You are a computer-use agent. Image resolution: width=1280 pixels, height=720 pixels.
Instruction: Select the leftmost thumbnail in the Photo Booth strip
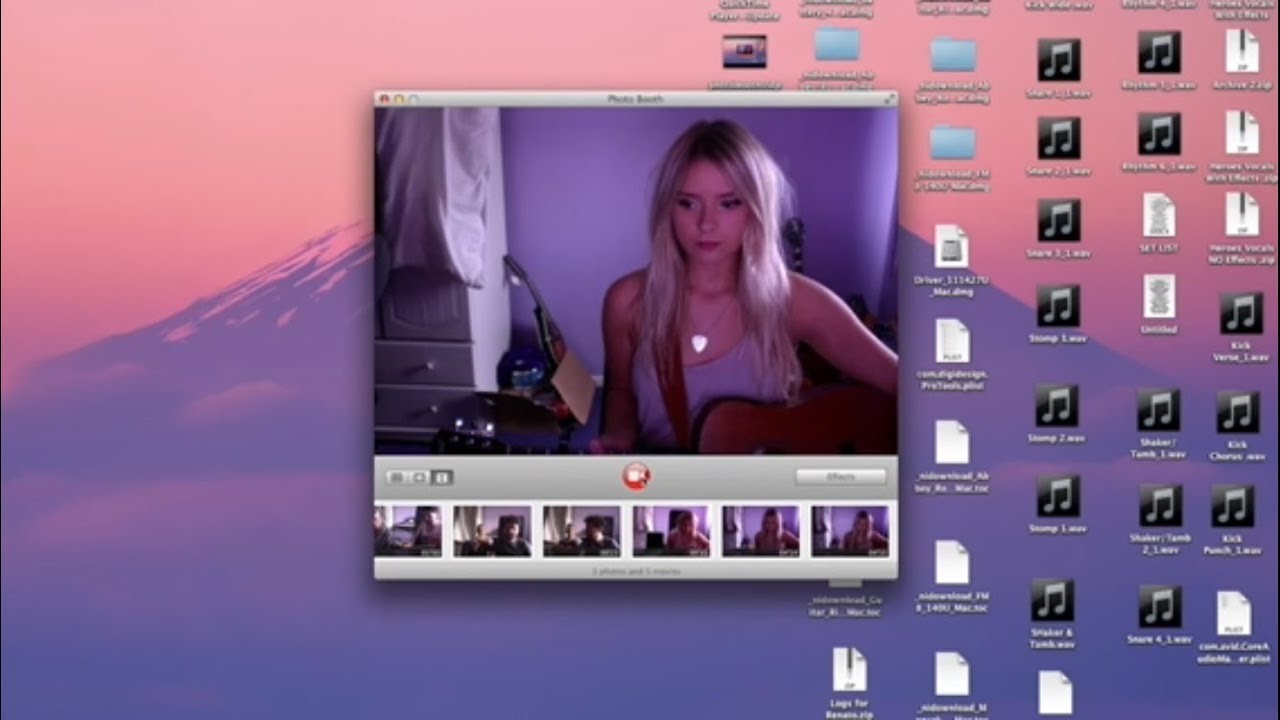click(407, 530)
